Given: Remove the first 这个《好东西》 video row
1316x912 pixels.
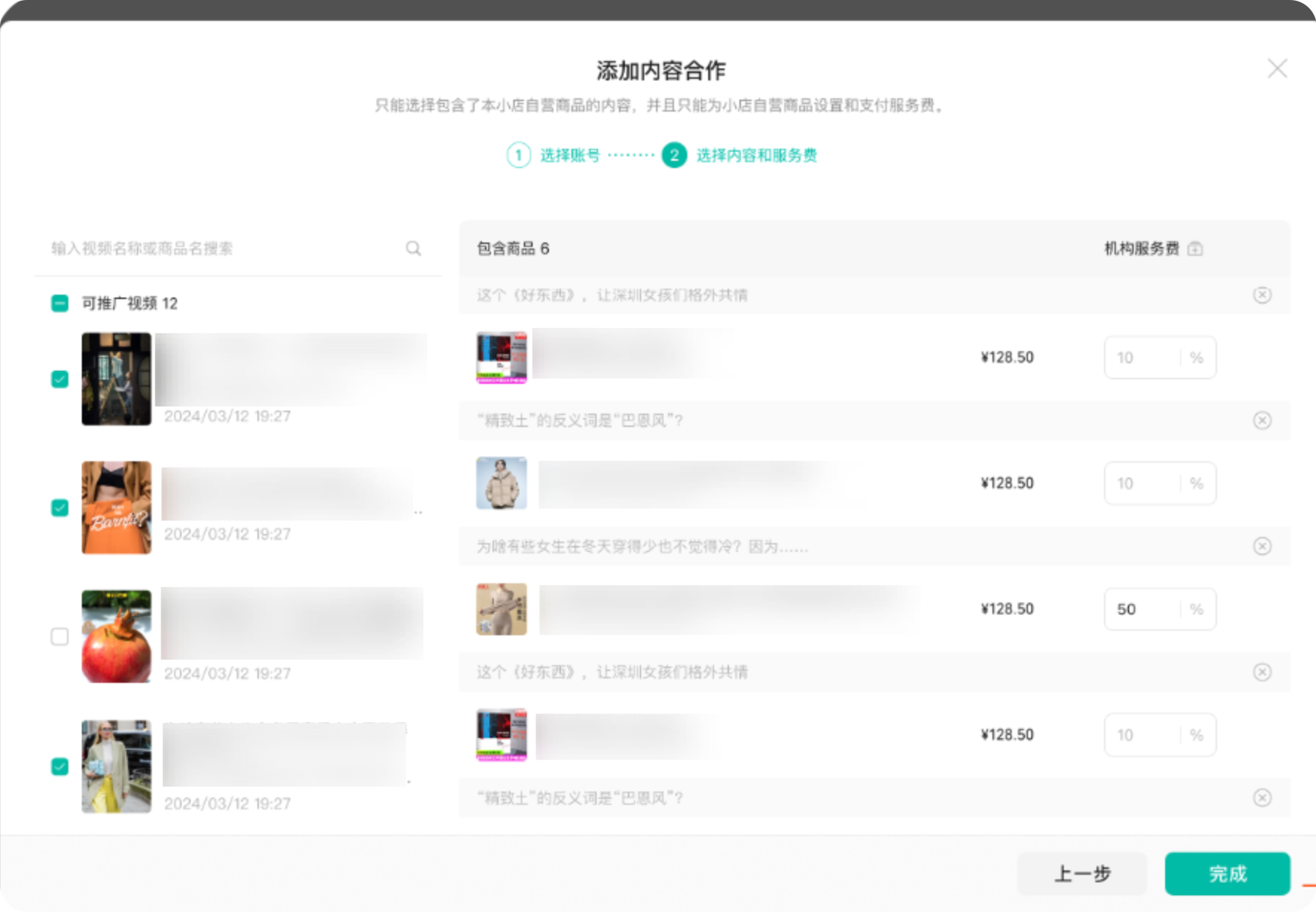Looking at the screenshot, I should [x=1262, y=295].
